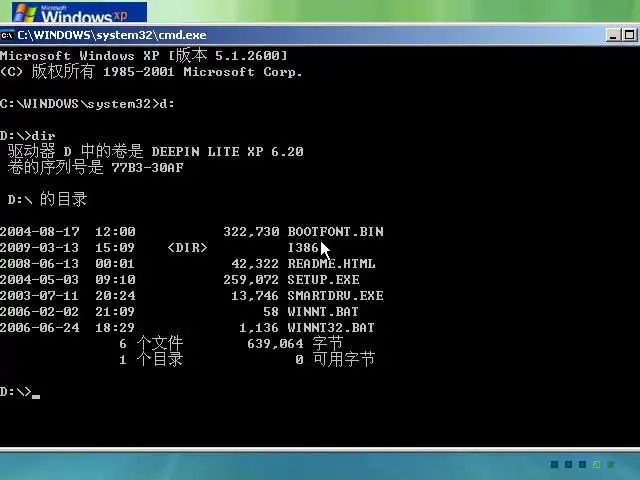Click the Windows XP logo banner
This screenshot has height=480, width=640.
79,12
